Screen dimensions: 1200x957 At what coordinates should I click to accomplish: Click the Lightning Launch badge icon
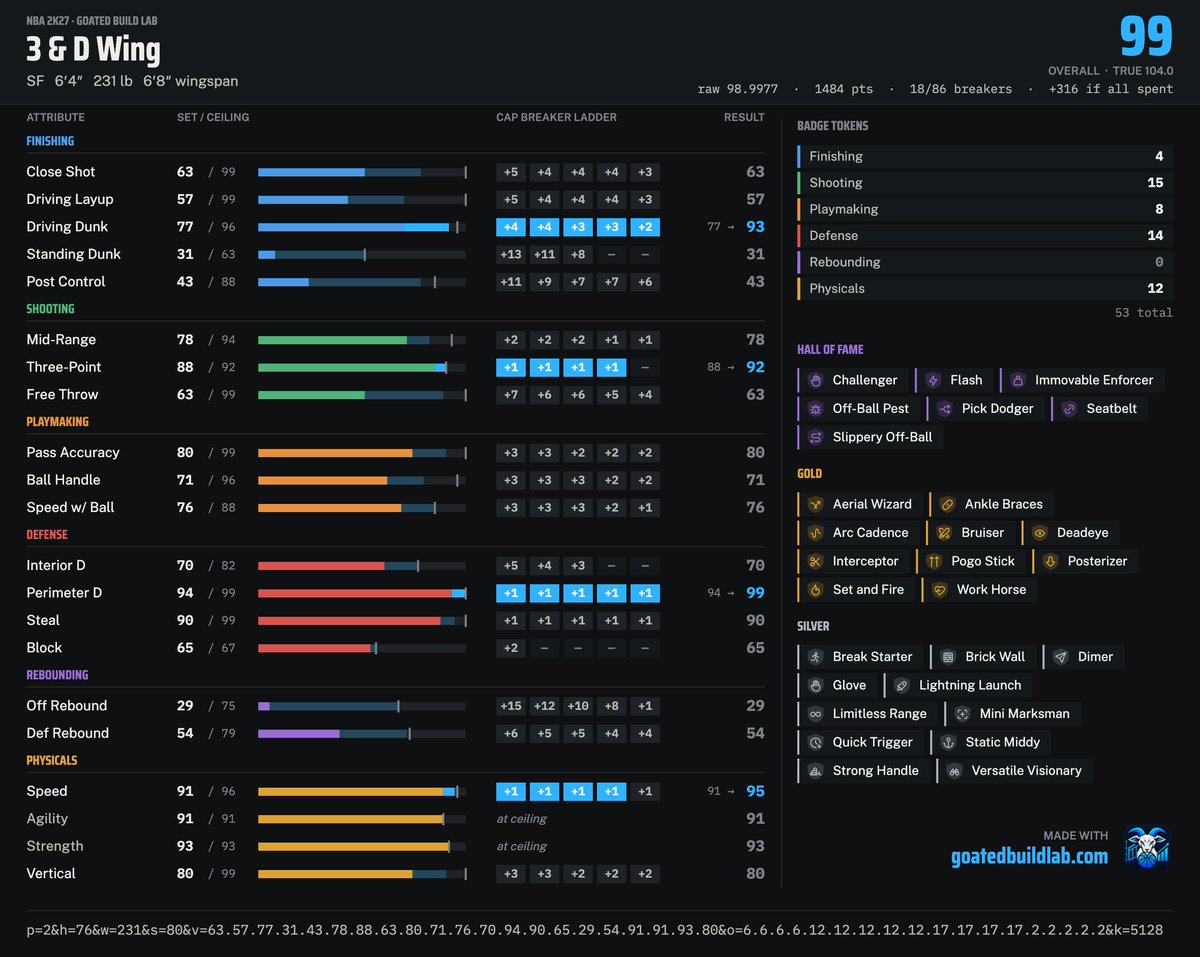click(x=902, y=685)
